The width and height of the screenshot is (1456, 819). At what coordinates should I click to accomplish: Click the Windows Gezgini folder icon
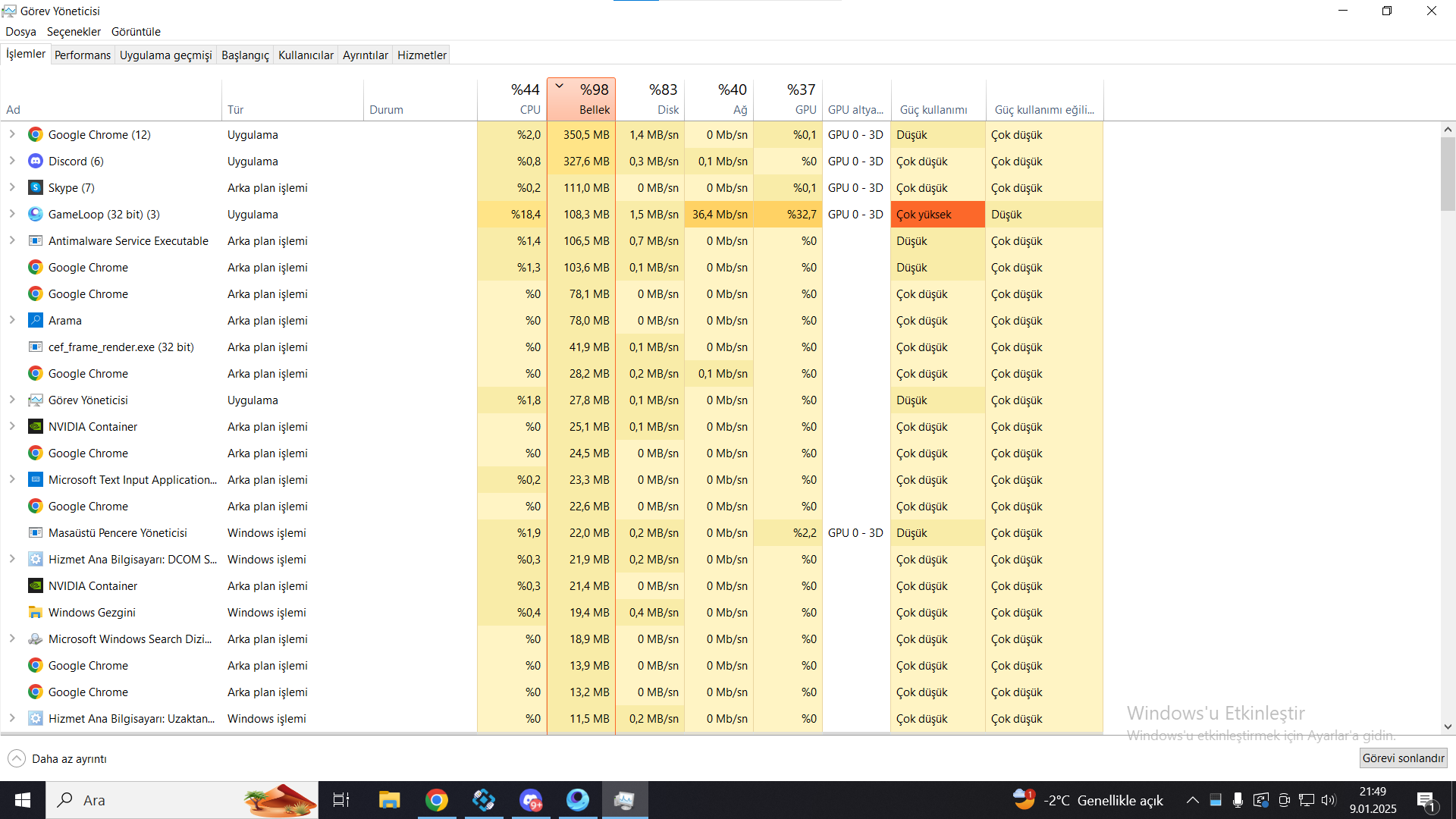(36, 612)
